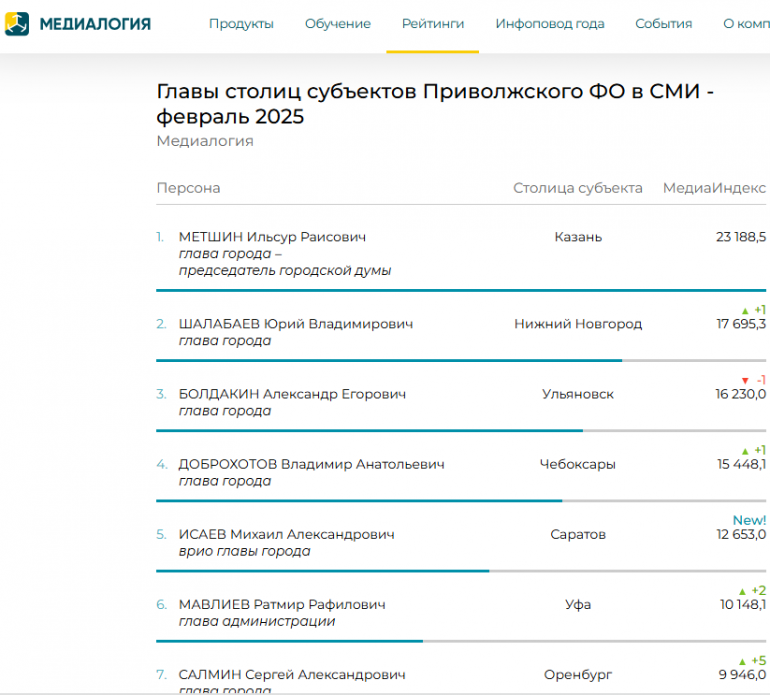The width and height of the screenshot is (770, 695).
Task: Click the МедиаИндекс column header
Action: click(714, 188)
